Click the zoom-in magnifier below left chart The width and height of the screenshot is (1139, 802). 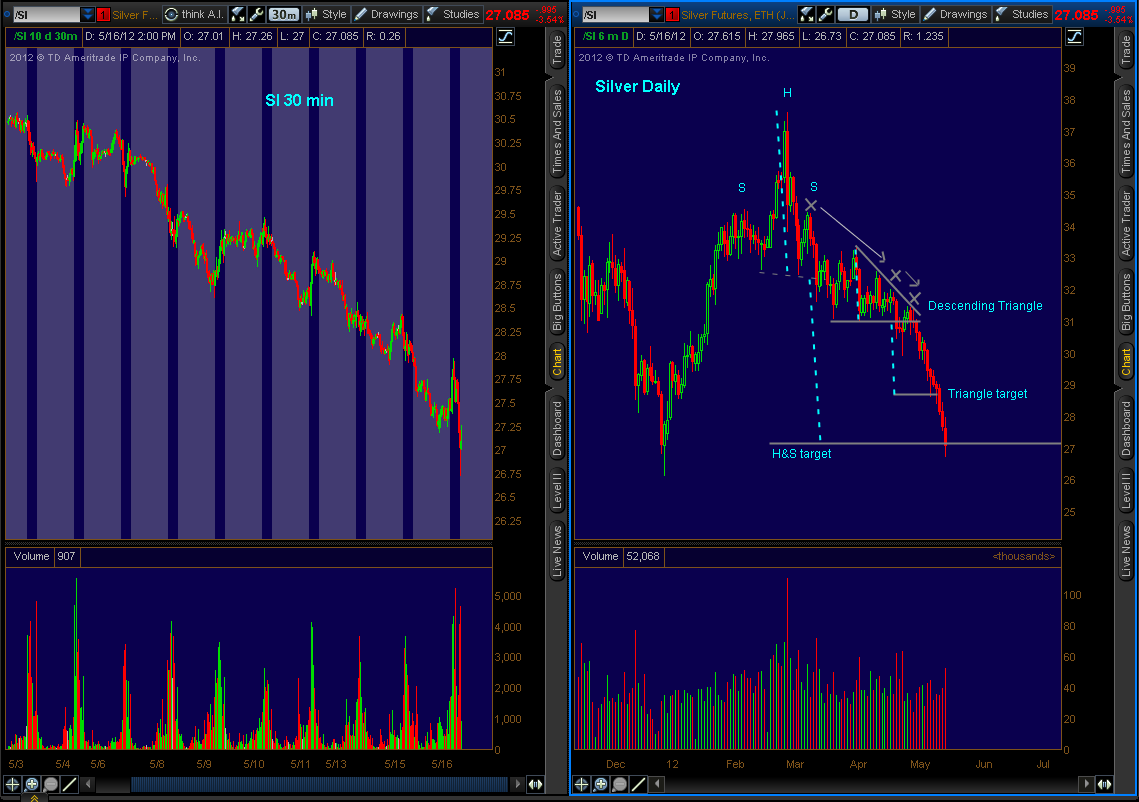click(32, 785)
